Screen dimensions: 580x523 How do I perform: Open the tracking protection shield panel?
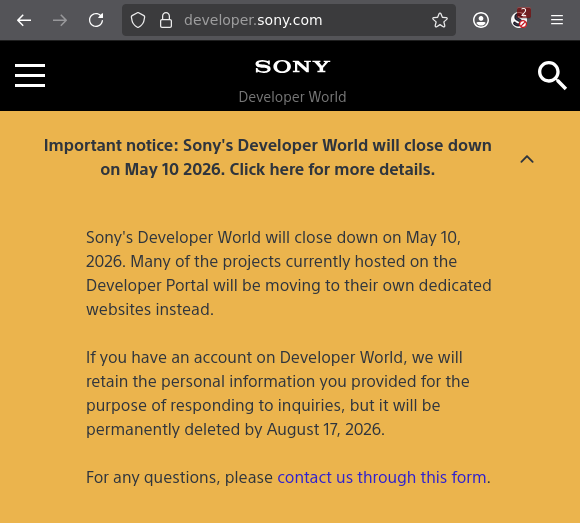coord(138,20)
